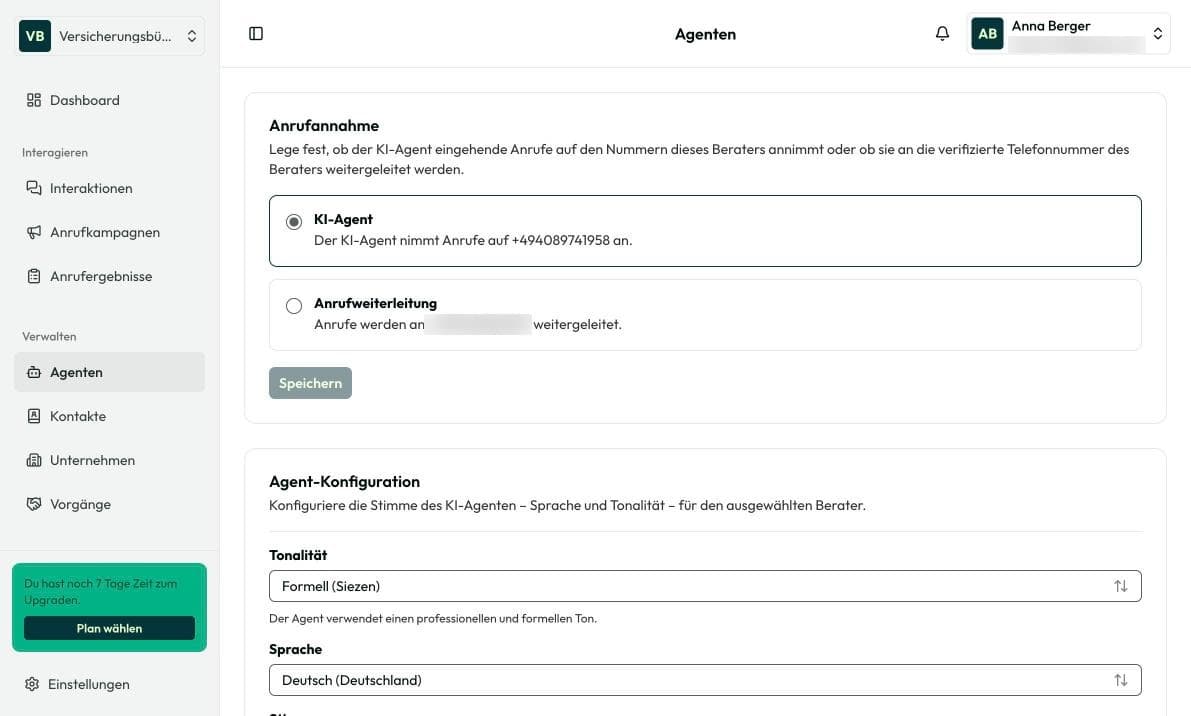The height and width of the screenshot is (716, 1191).
Task: Click the Tonalität field label
Action: pyautogui.click(x=298, y=555)
